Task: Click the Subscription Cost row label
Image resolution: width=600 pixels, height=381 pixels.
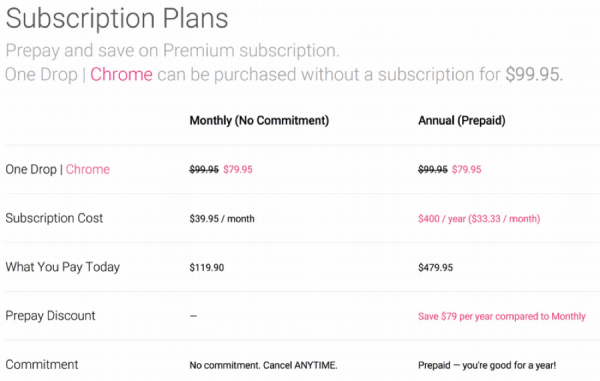Action: [54, 218]
